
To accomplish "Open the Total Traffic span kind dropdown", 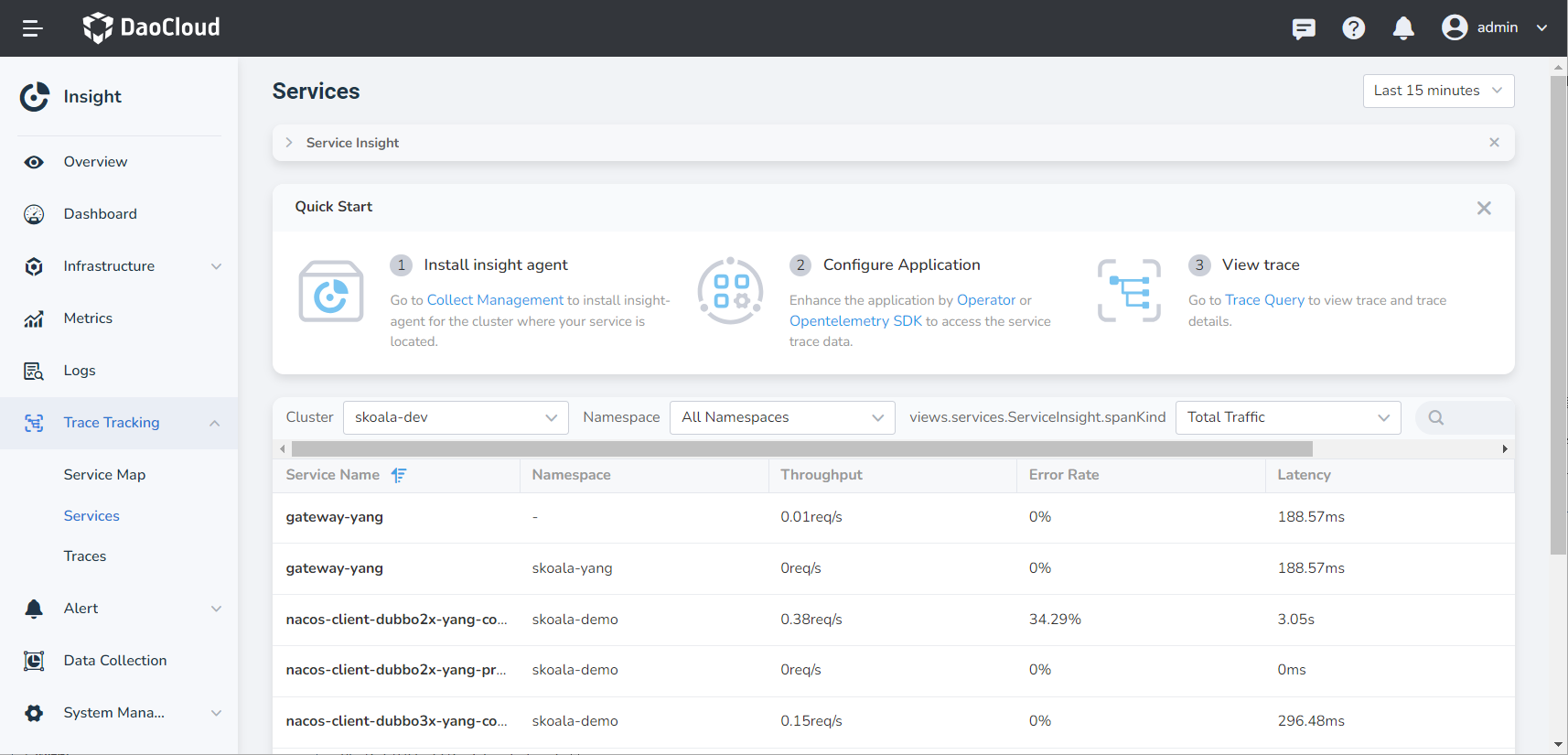I will [1287, 417].
